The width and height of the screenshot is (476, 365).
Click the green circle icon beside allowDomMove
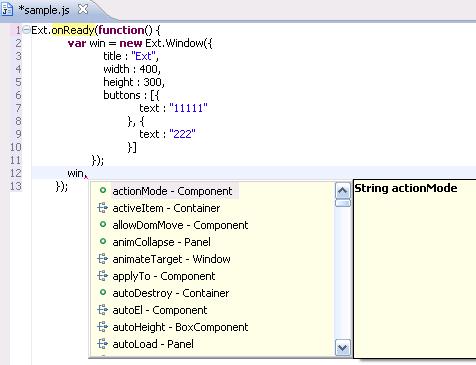[x=103, y=224]
